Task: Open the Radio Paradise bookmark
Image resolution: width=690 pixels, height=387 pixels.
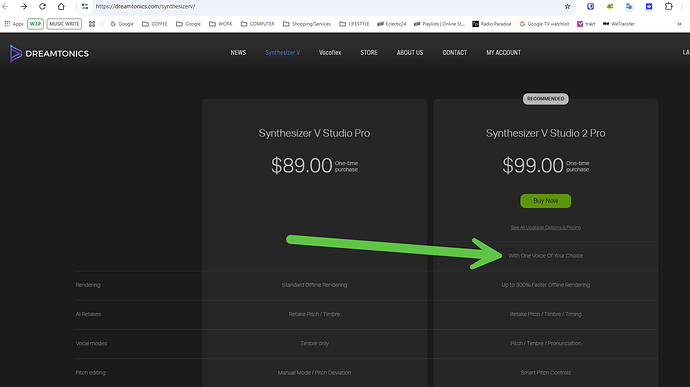Action: (x=492, y=24)
